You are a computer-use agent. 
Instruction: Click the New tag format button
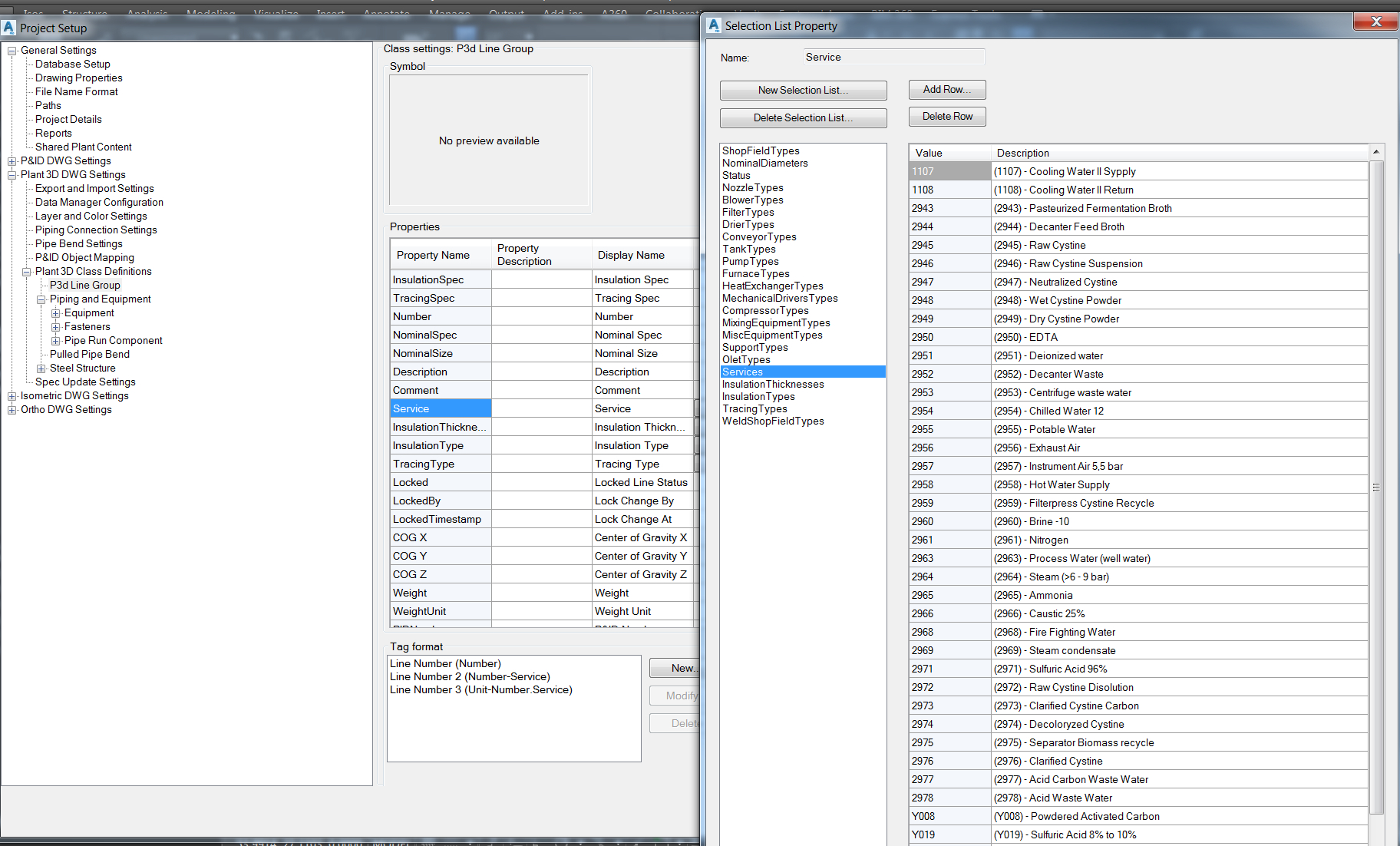675,669
